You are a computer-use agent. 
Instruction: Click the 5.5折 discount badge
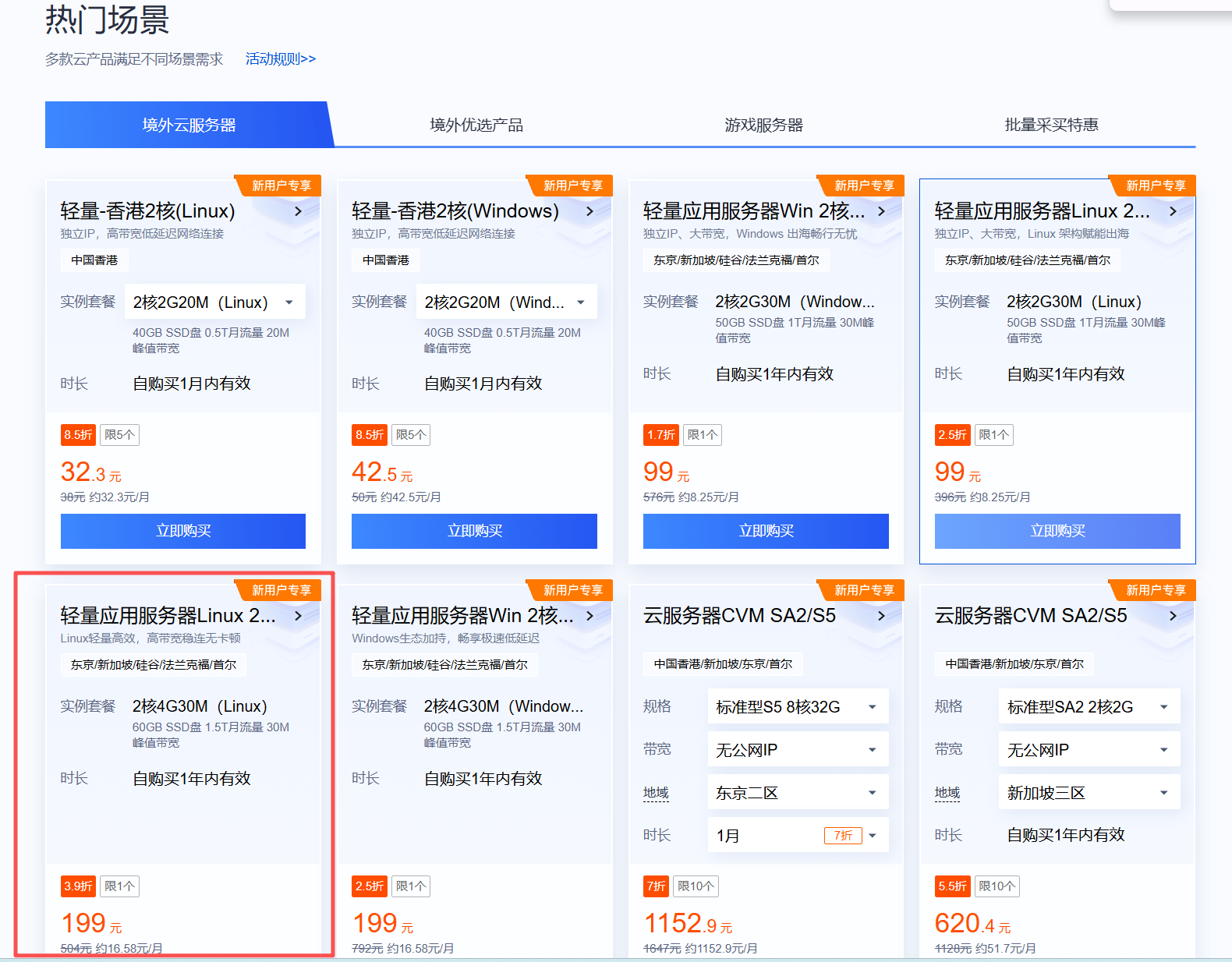coord(953,886)
